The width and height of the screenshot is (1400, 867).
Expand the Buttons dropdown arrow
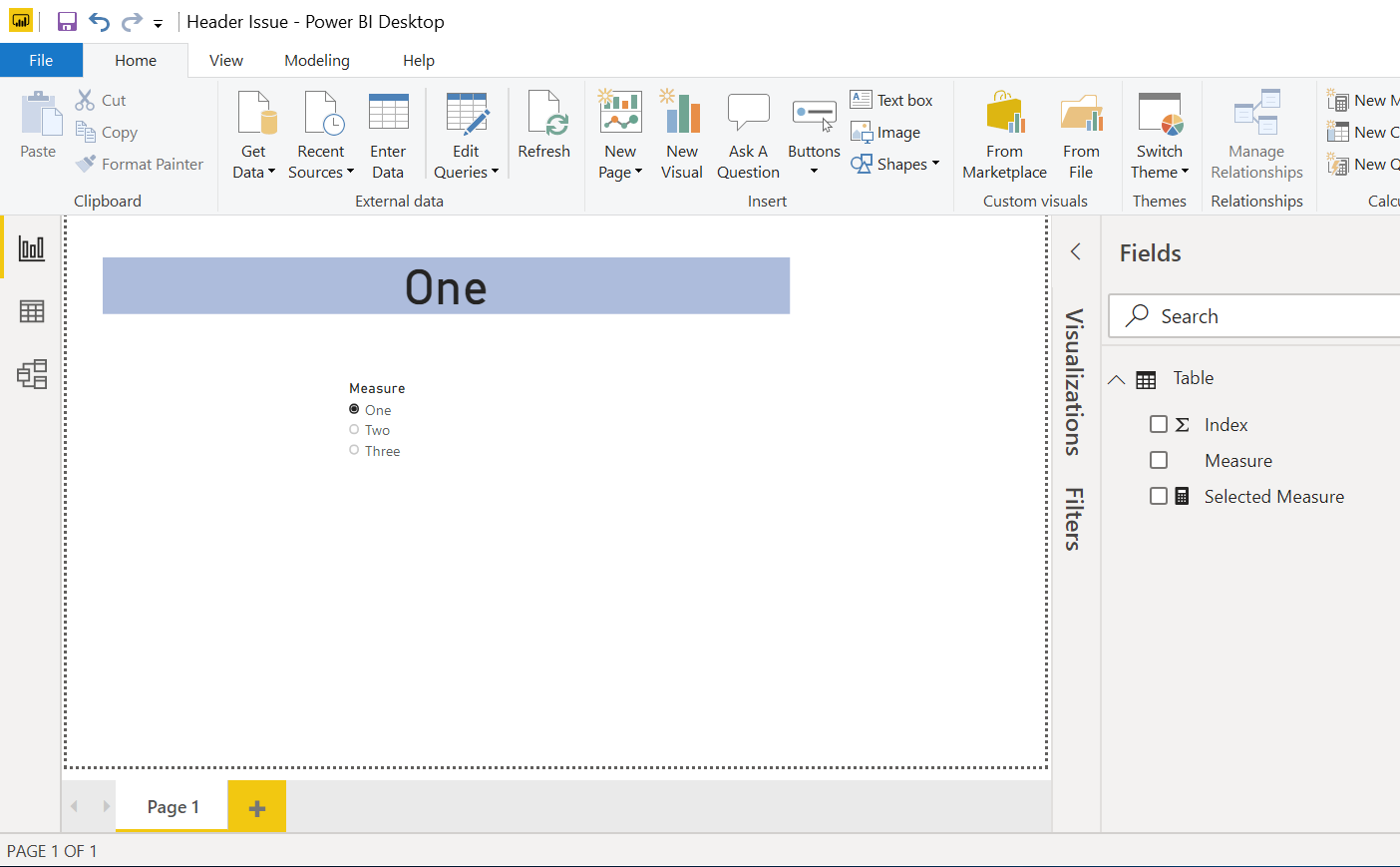[x=814, y=172]
